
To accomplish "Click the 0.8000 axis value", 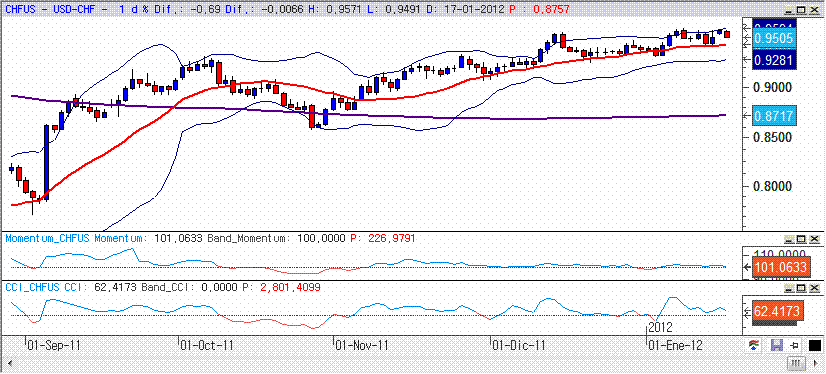I will (x=773, y=186).
